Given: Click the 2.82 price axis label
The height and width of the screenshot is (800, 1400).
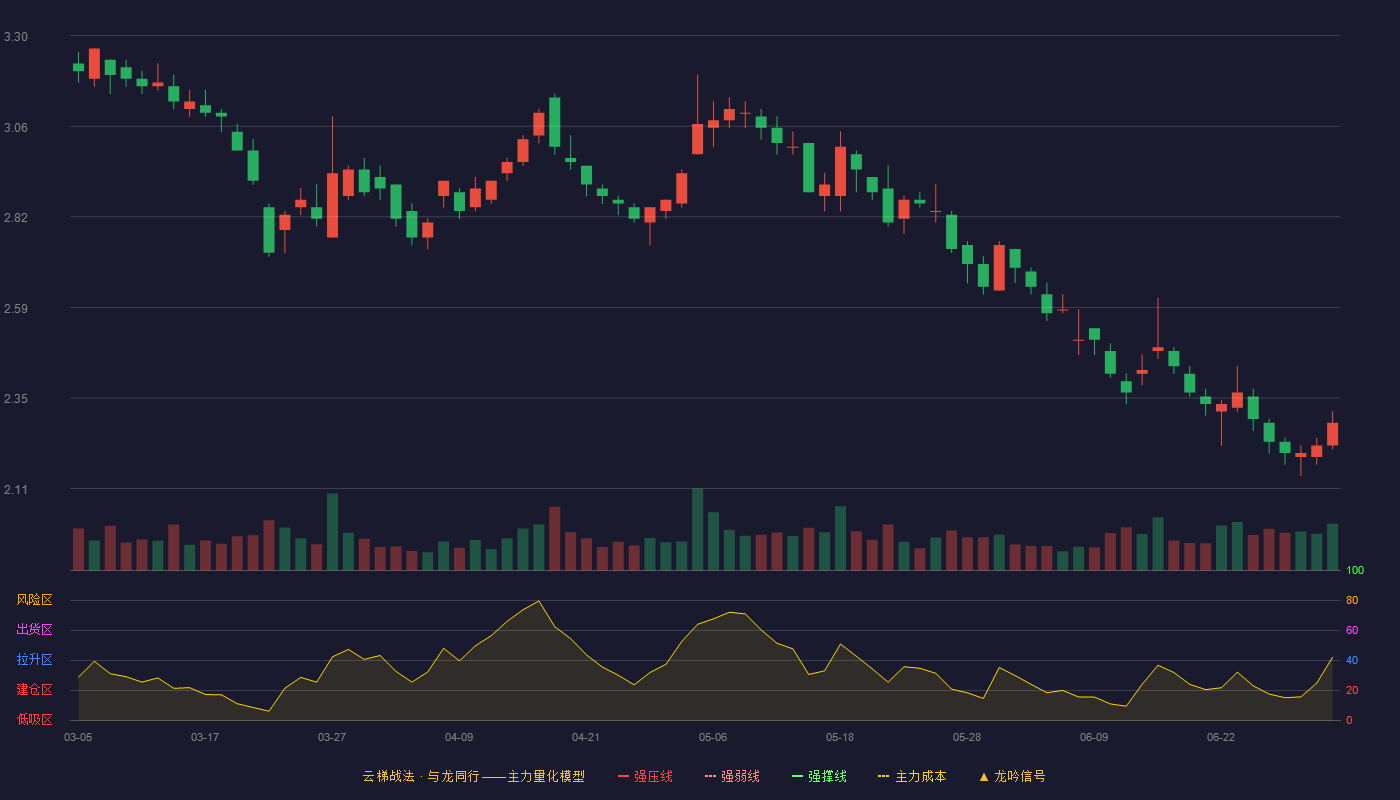Looking at the screenshot, I should 16,218.
